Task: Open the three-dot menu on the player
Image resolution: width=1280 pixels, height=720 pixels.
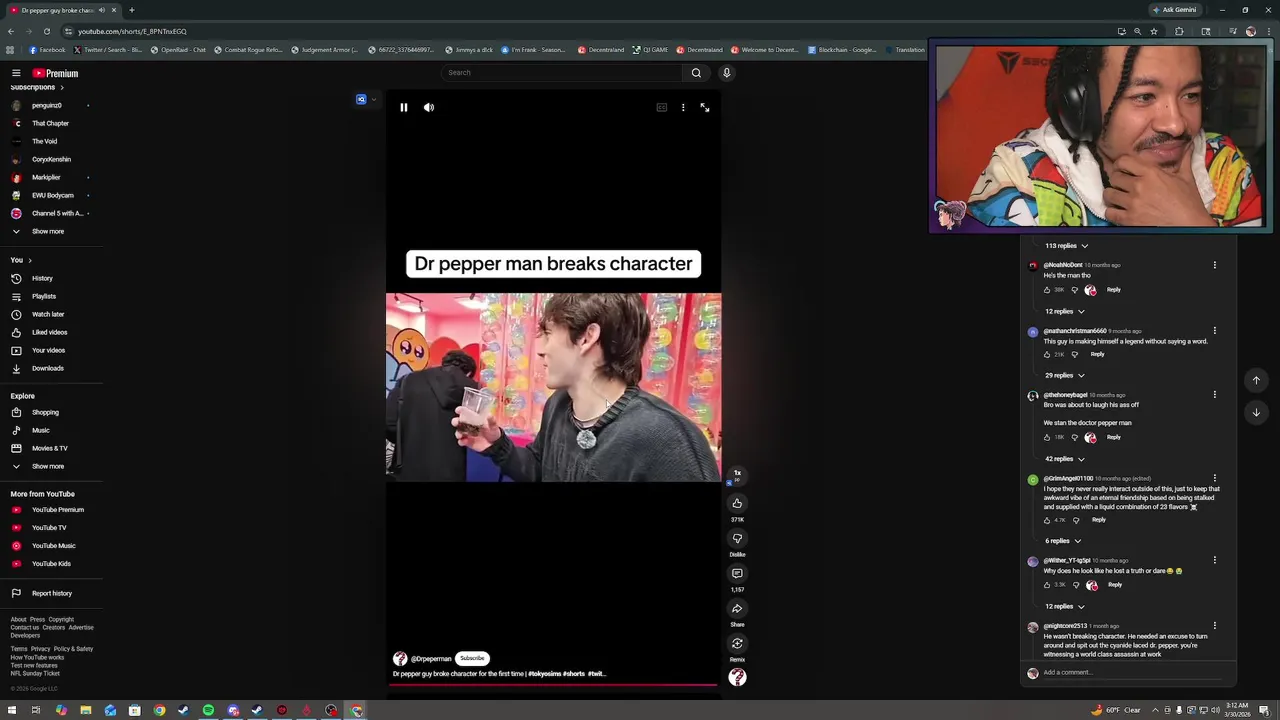Action: pos(683,107)
